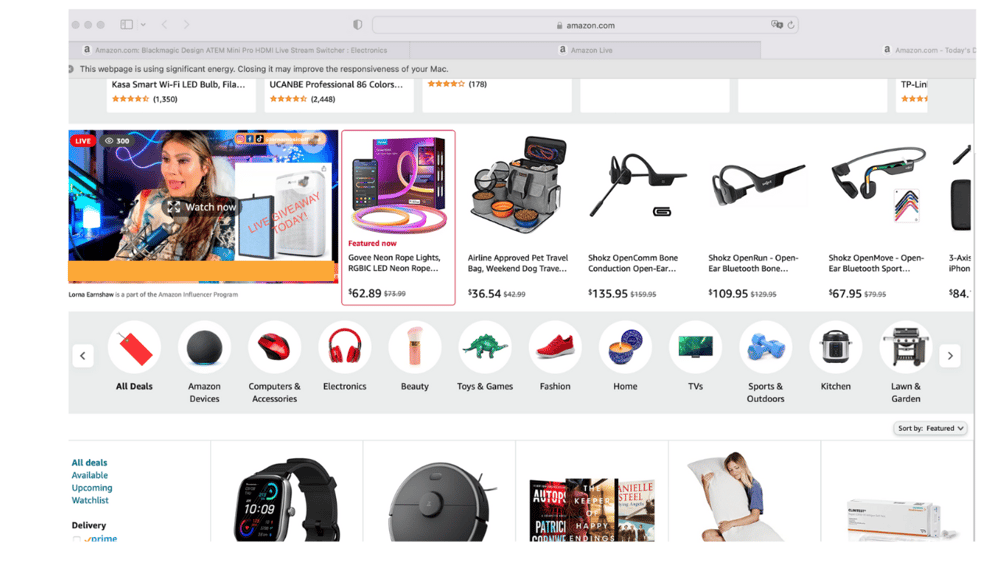The height and width of the screenshot is (562, 1000).
Task: Open UCANBE Professional 86 Colors product
Action: (336, 84)
